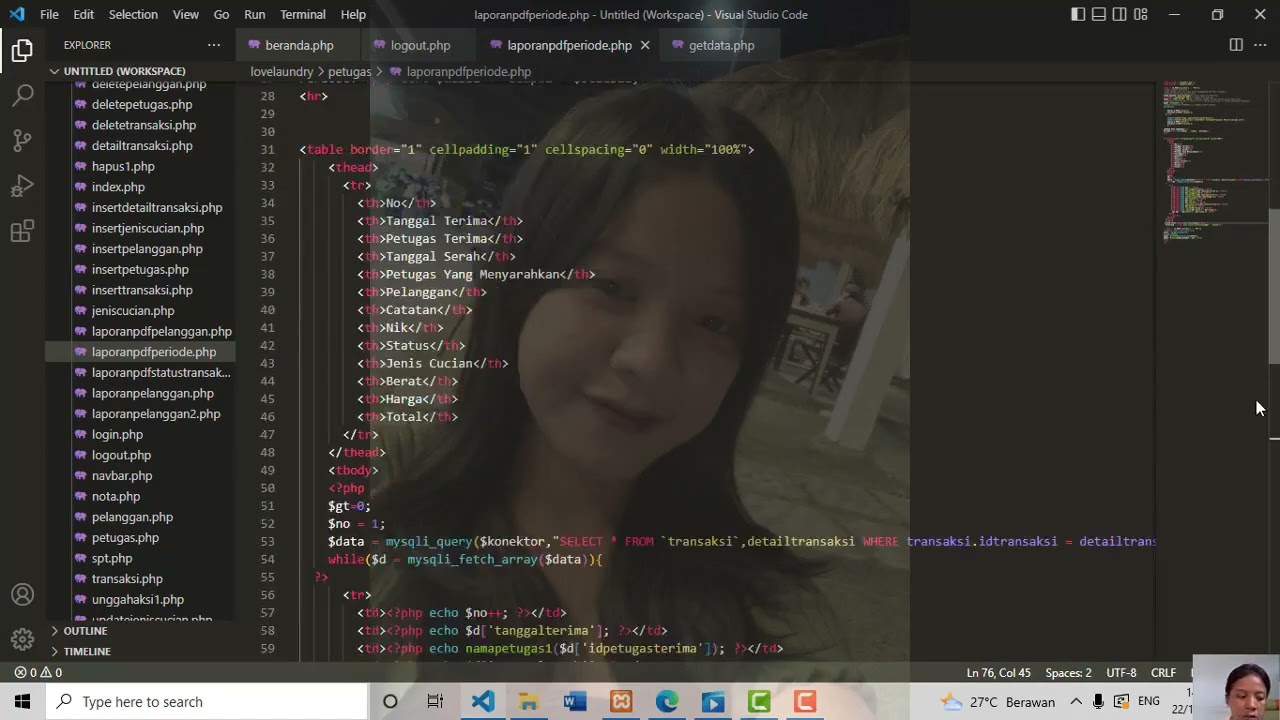Click errors and warnings status indicator
Image resolution: width=1280 pixels, height=720 pixels.
38,673
